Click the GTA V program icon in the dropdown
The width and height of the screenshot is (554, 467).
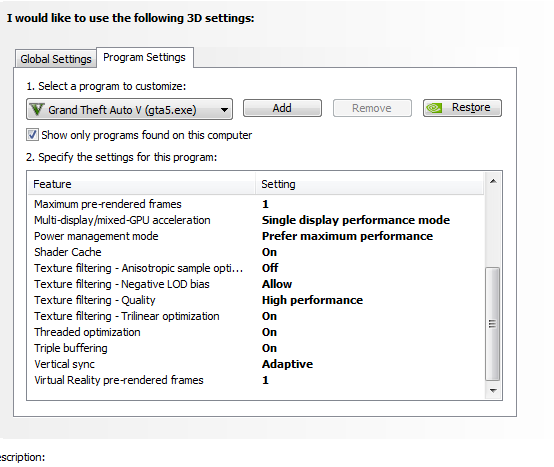click(37, 110)
